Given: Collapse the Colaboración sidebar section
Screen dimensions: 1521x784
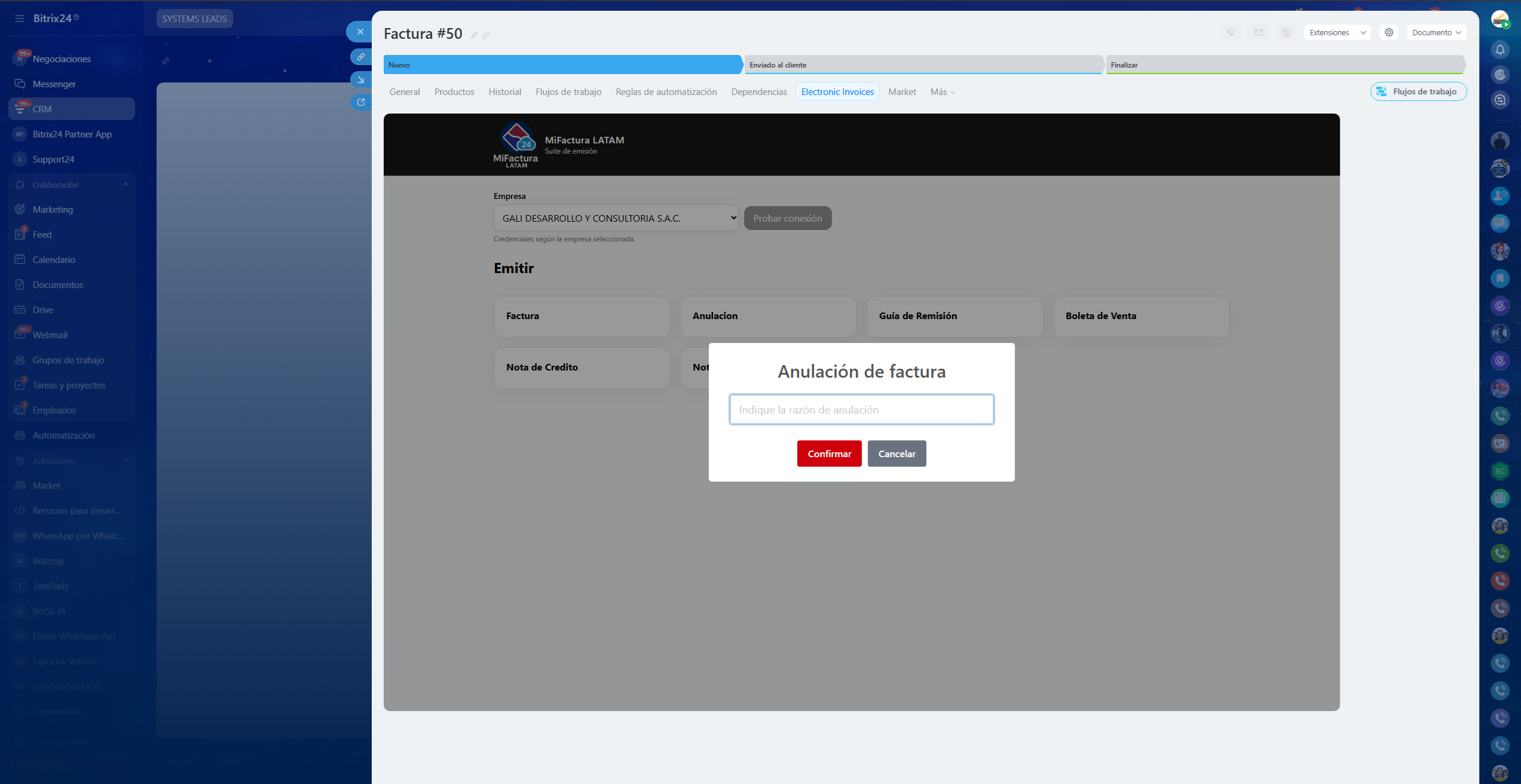Looking at the screenshot, I should click(x=125, y=185).
